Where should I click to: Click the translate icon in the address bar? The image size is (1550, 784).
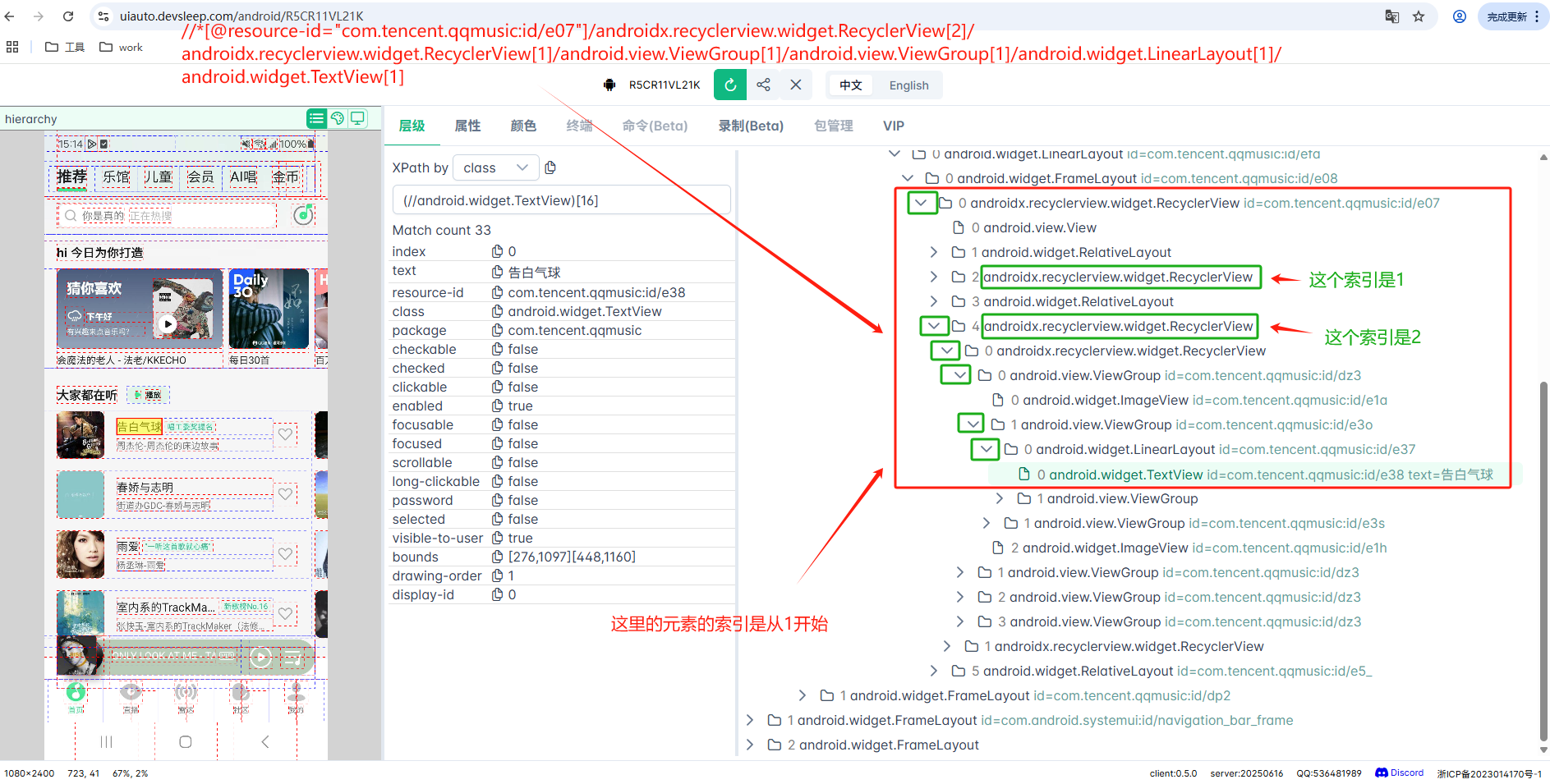(1391, 16)
